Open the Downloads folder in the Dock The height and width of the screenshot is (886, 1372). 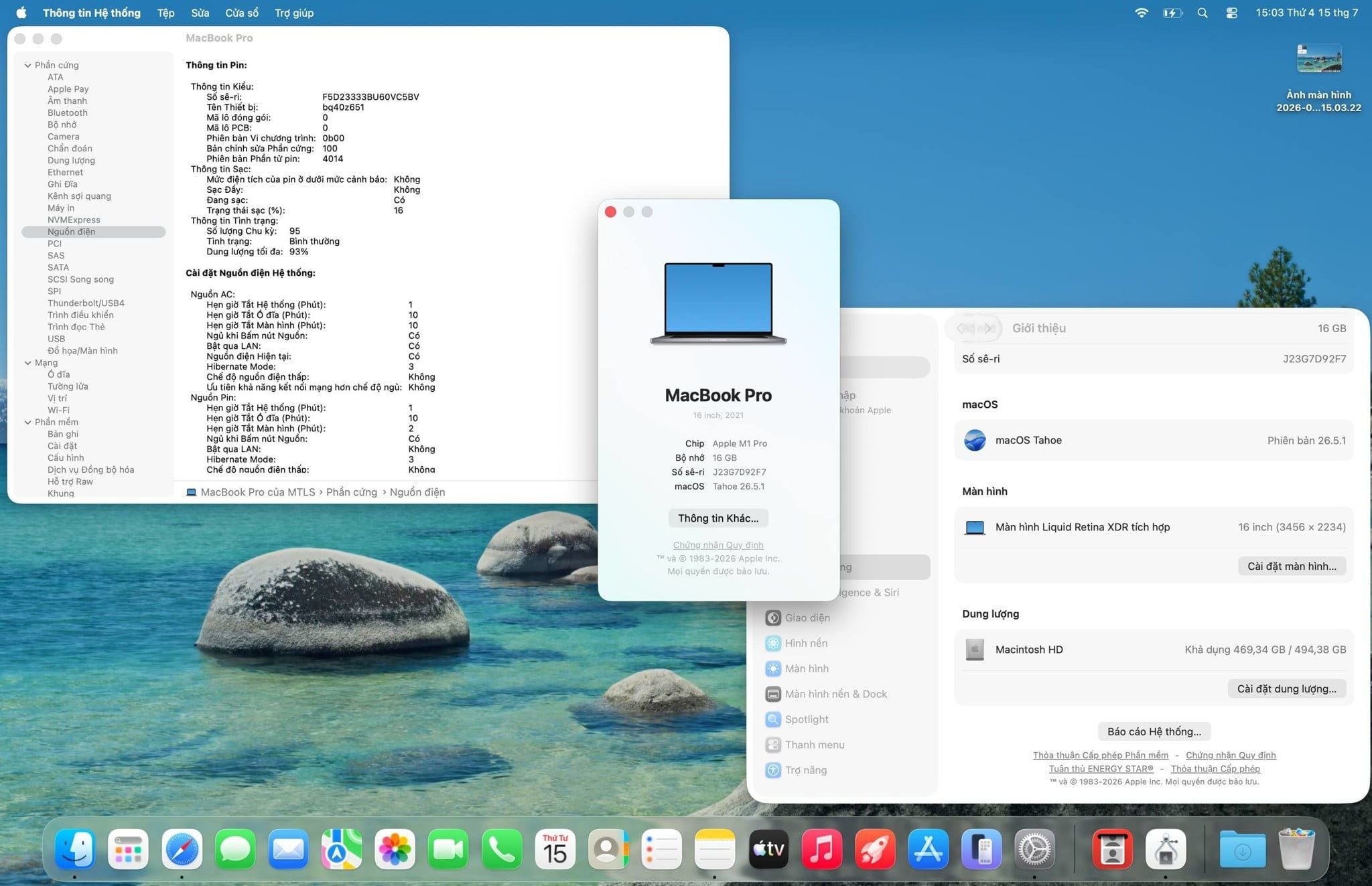(x=1243, y=849)
